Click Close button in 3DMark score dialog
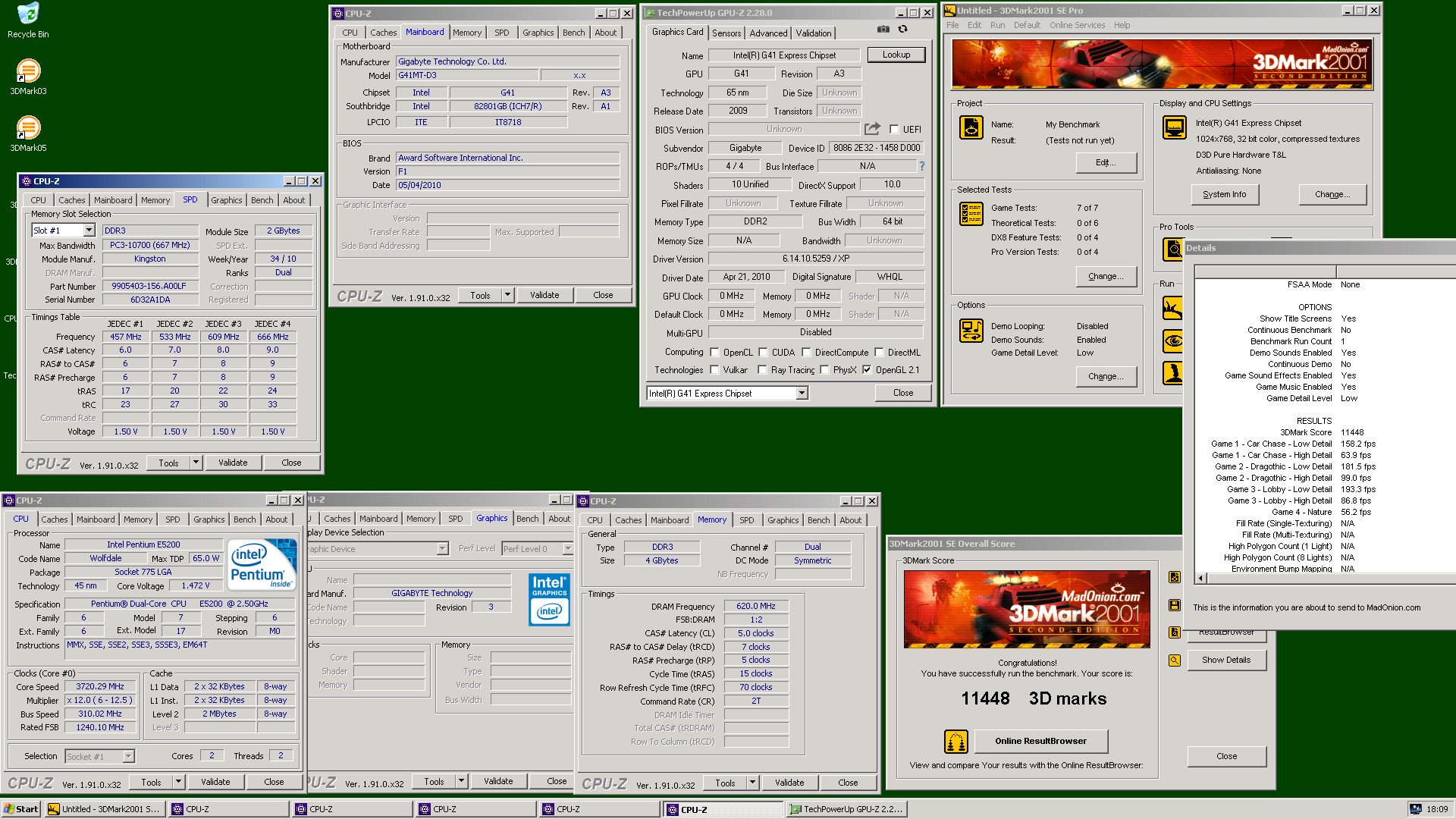 pos(1226,757)
